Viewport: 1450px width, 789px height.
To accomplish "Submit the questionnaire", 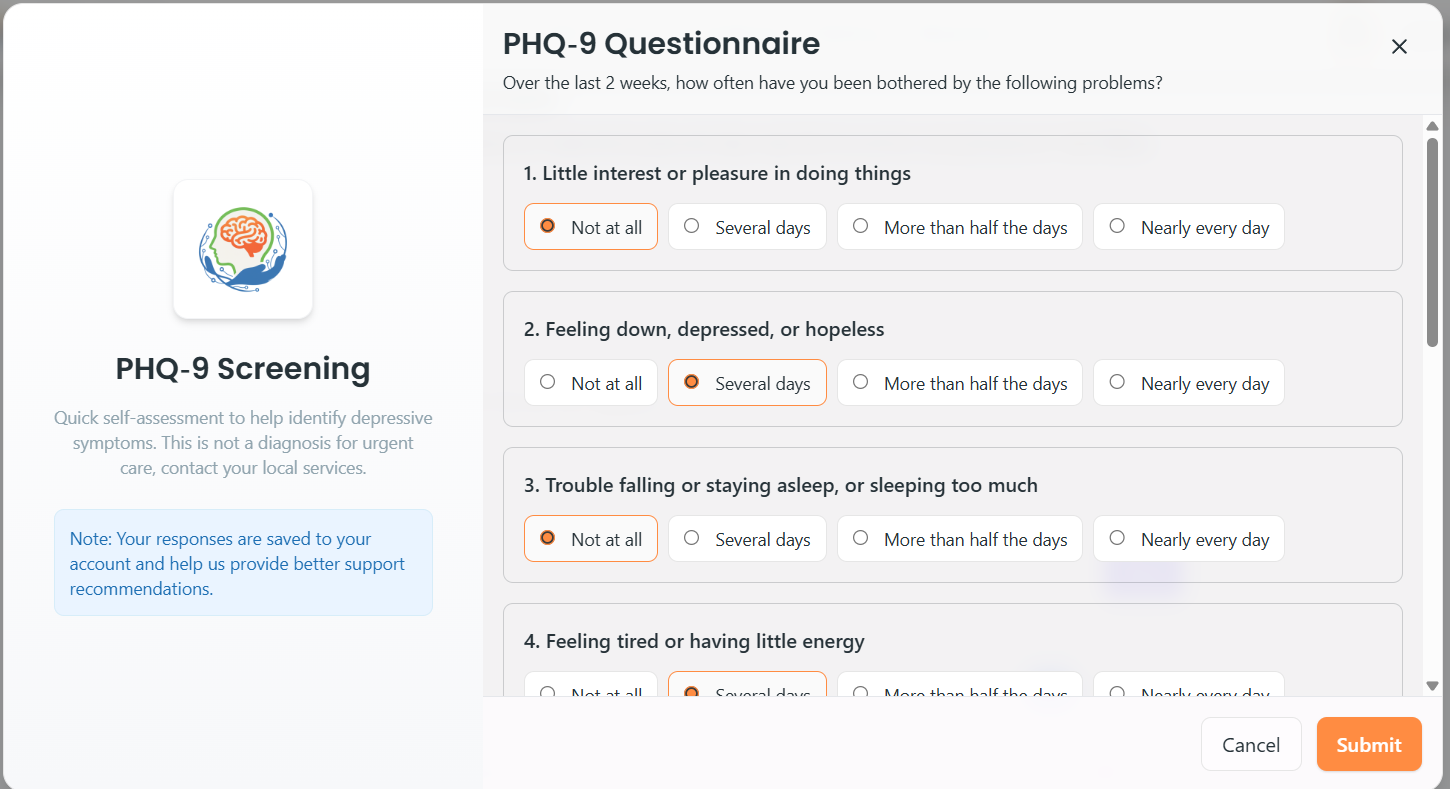I will point(1368,744).
